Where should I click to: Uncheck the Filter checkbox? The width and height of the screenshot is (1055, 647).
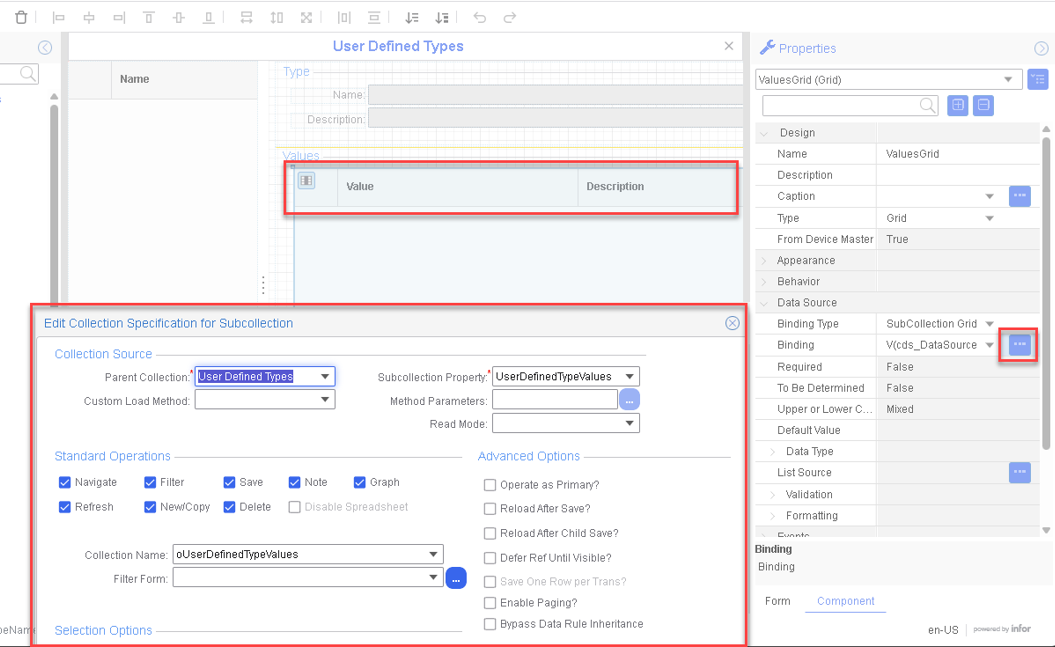pyautogui.click(x=150, y=482)
